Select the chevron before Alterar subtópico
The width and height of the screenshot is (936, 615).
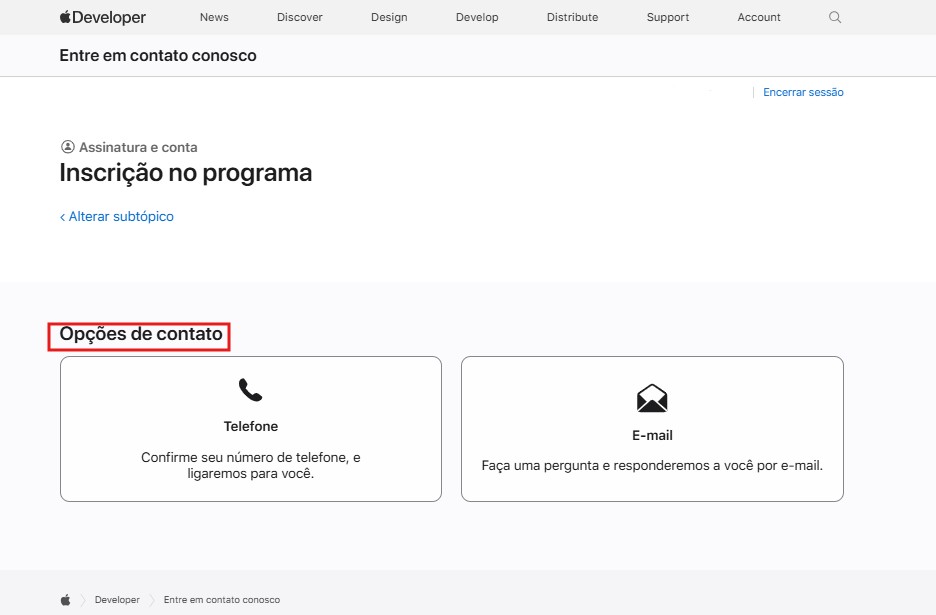click(x=62, y=216)
